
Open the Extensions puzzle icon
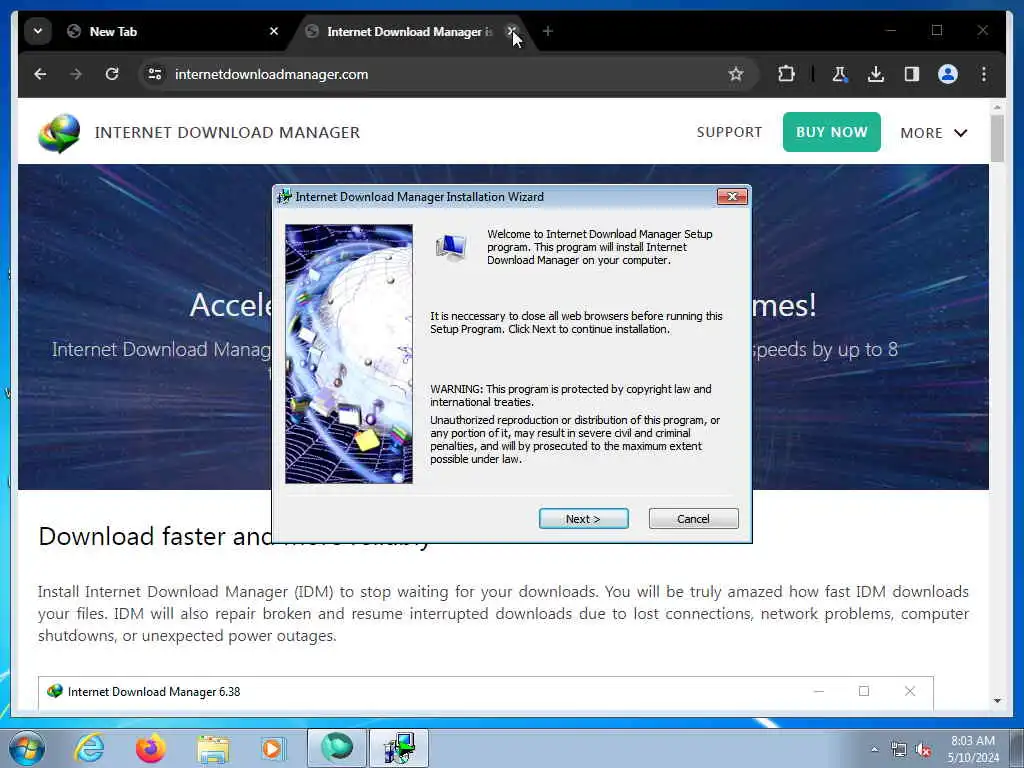786,74
